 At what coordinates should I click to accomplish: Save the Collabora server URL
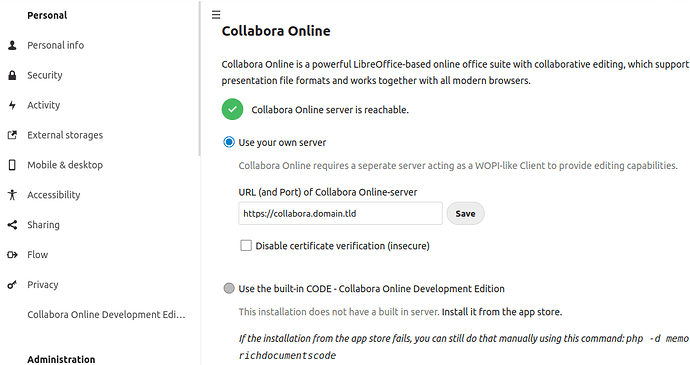click(x=465, y=214)
